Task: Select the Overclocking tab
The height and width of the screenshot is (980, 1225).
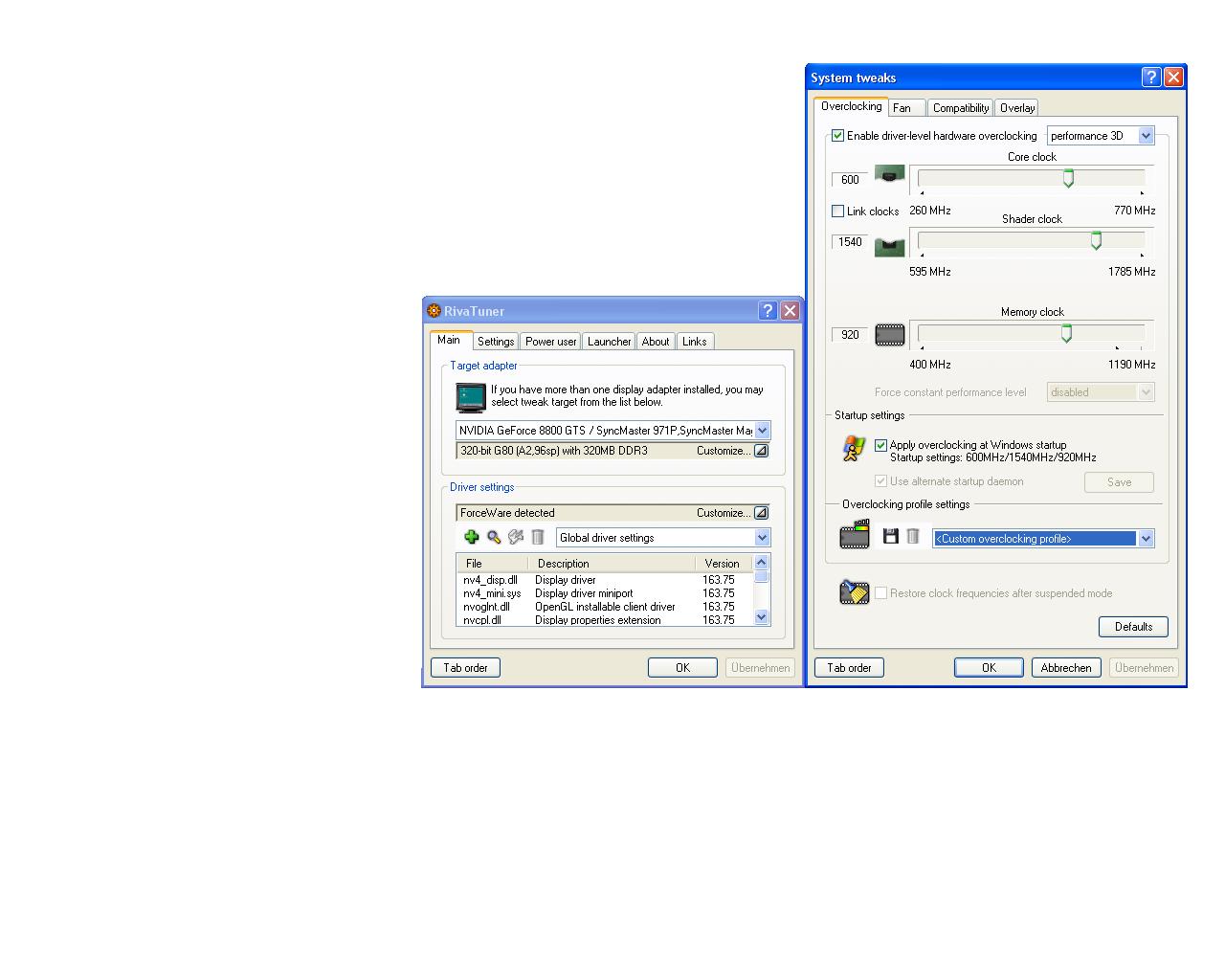Action: click(x=851, y=106)
